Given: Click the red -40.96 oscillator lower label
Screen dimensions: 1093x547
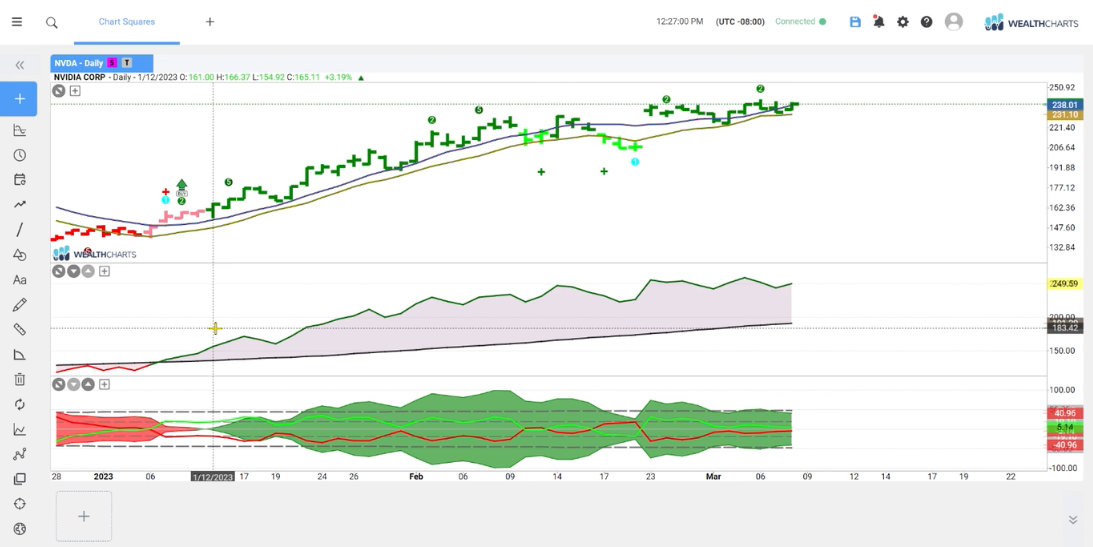Looking at the screenshot, I should pos(1064,445).
